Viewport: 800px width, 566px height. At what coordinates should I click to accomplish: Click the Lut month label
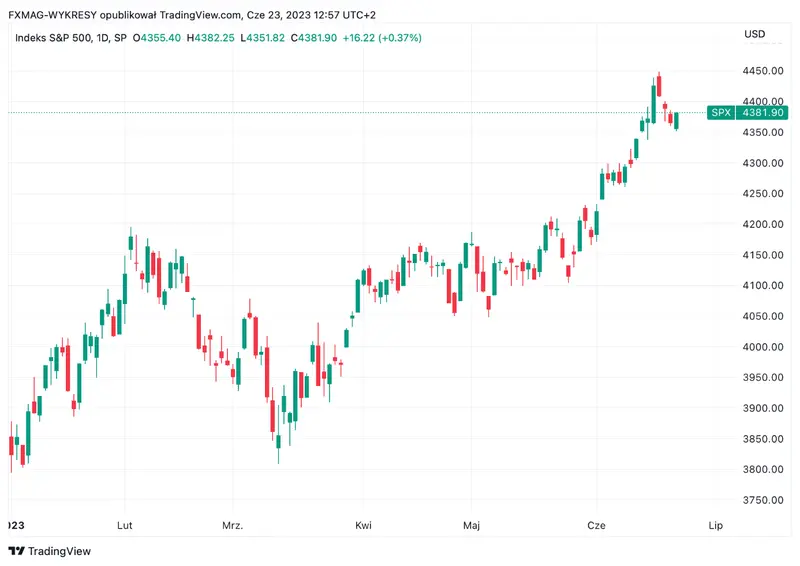pos(125,524)
